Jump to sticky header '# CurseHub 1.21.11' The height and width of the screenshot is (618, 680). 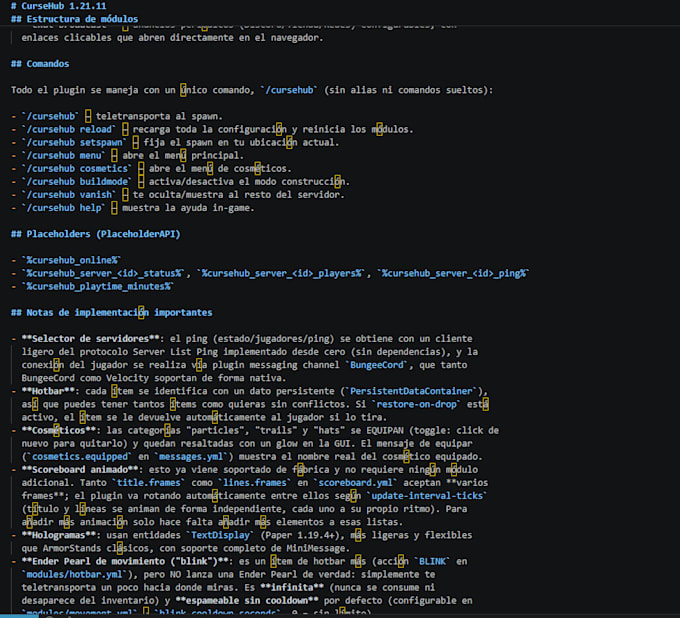point(59,6)
